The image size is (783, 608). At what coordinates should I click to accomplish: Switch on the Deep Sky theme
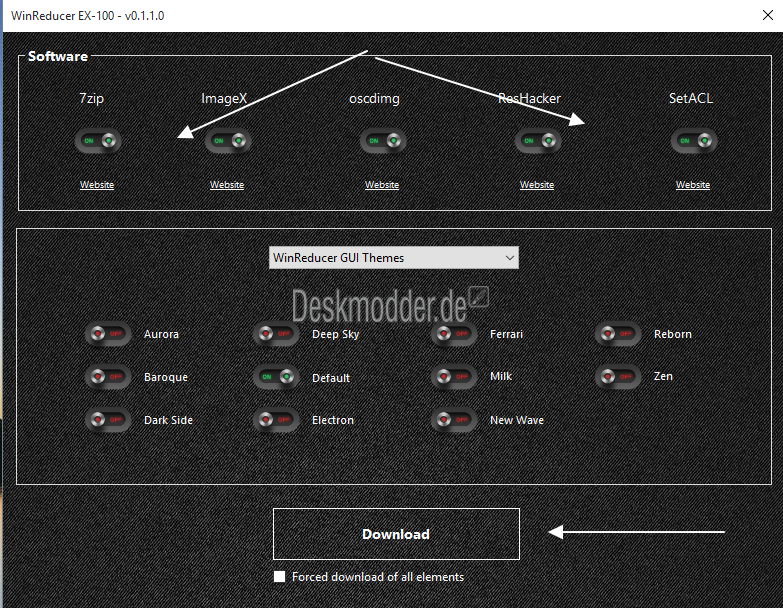point(276,333)
